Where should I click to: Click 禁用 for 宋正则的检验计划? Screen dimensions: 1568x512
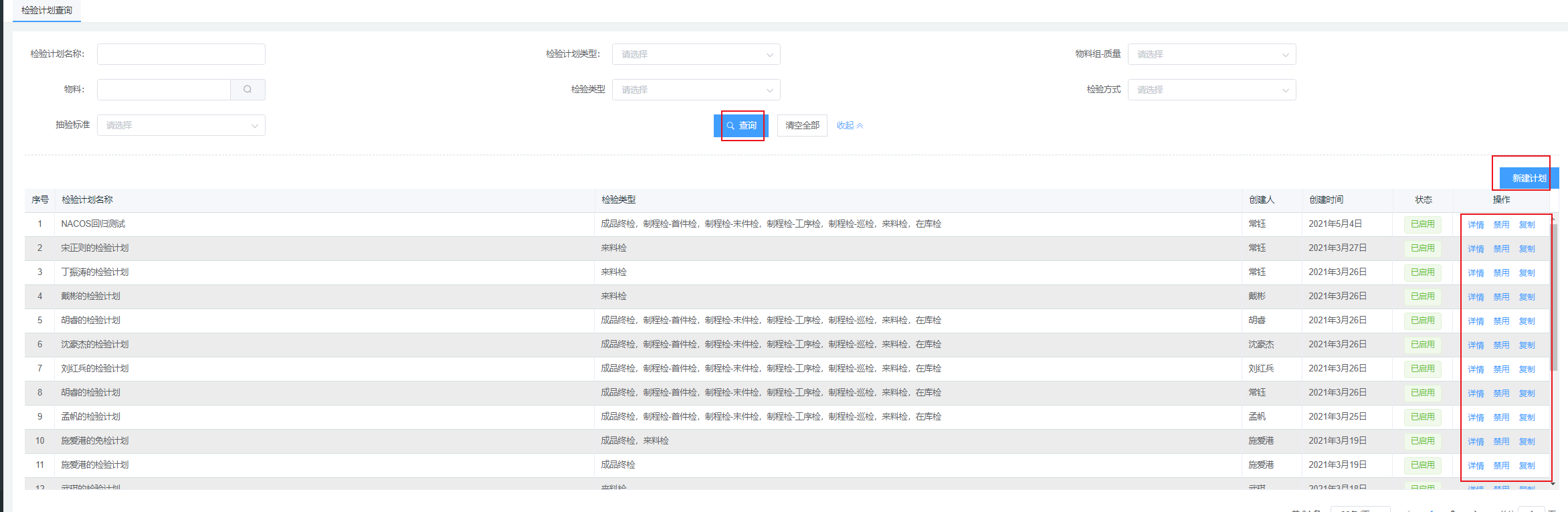click(x=1501, y=249)
